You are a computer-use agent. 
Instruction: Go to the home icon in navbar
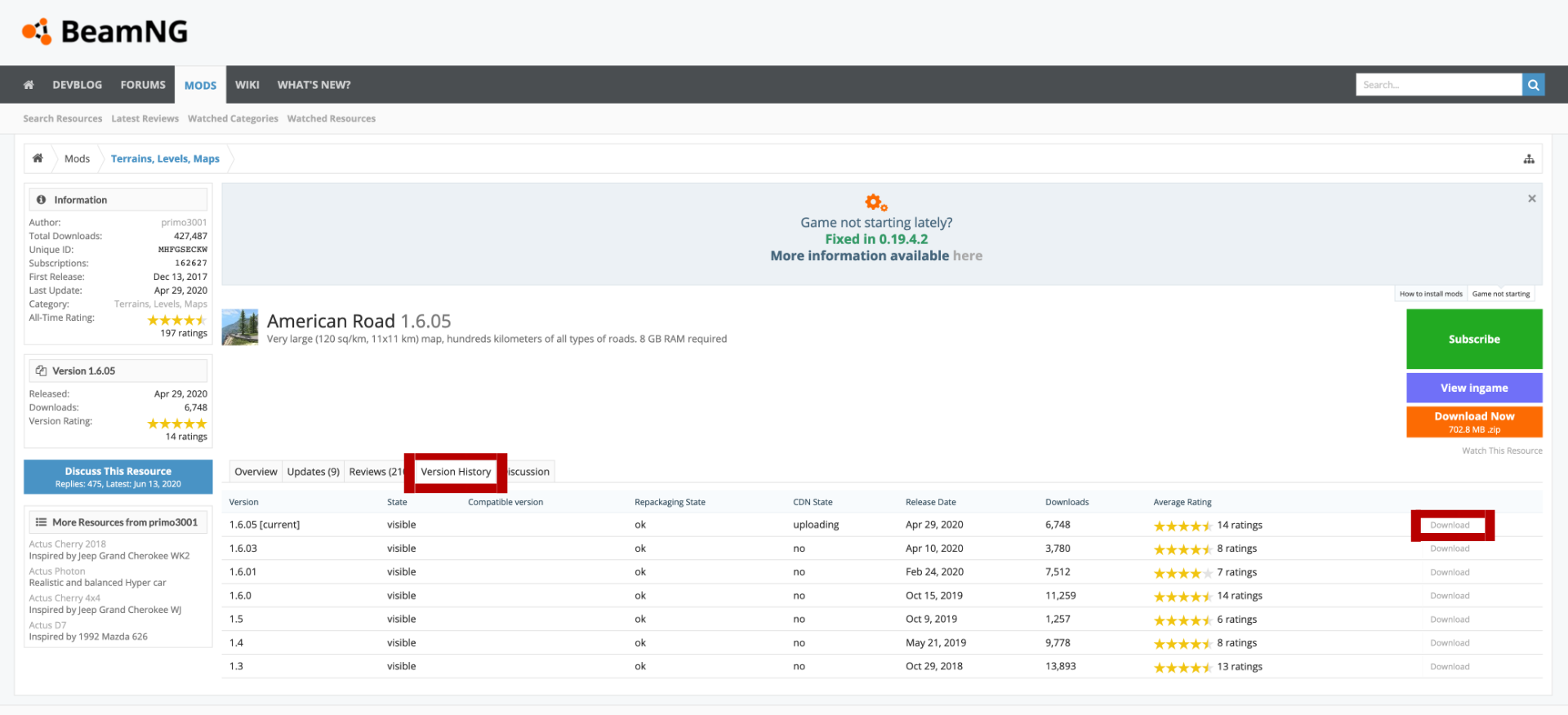pos(29,85)
